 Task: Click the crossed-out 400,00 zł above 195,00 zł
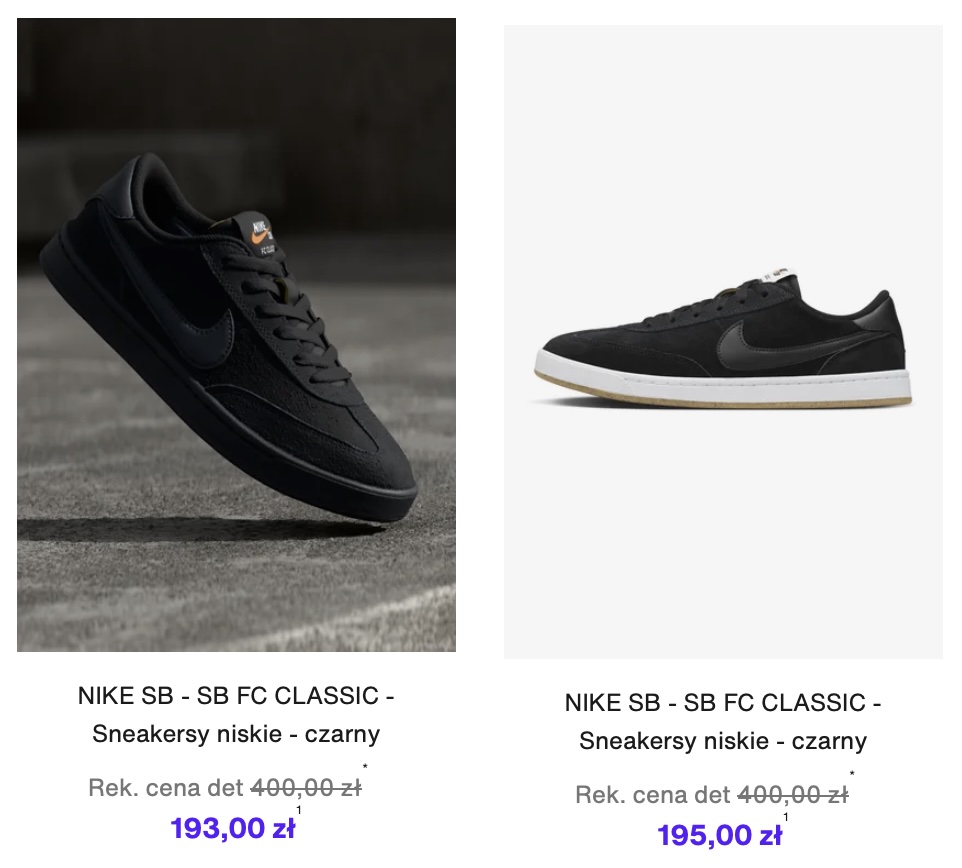(x=792, y=795)
